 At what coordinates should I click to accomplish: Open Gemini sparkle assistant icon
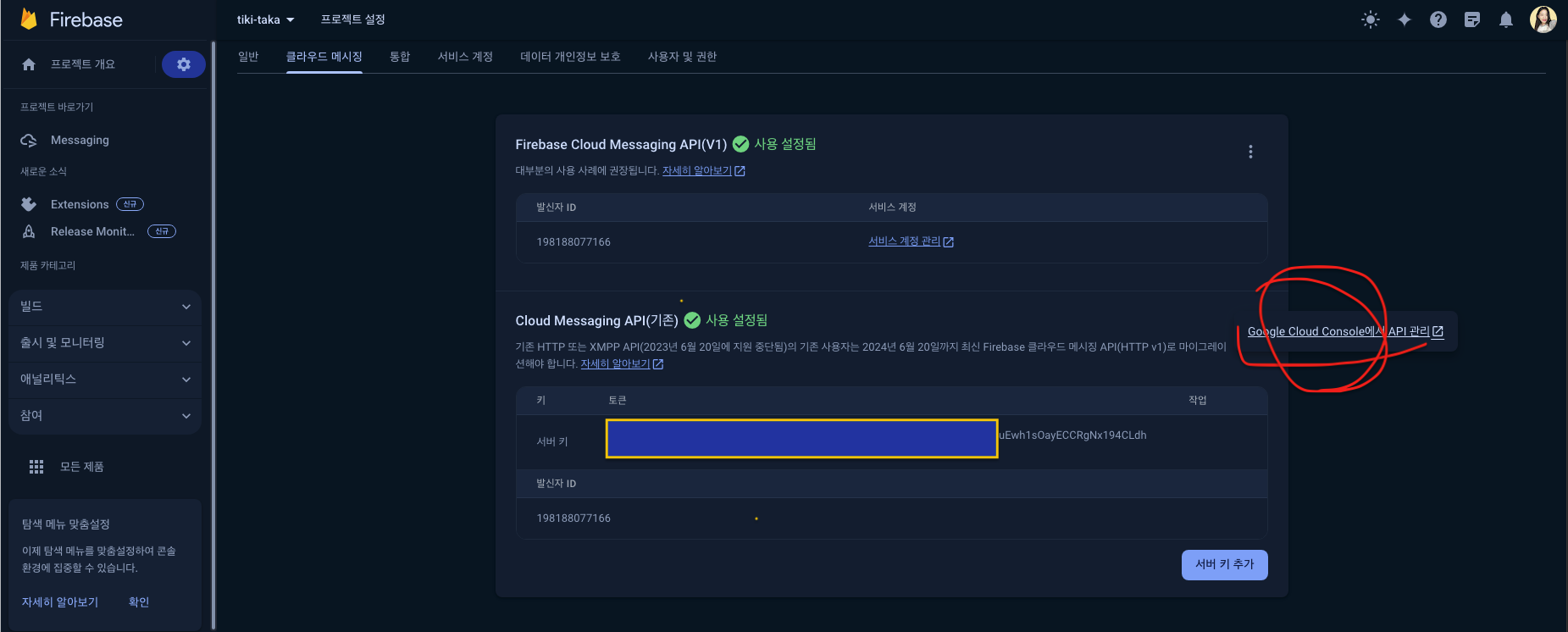click(x=1405, y=19)
